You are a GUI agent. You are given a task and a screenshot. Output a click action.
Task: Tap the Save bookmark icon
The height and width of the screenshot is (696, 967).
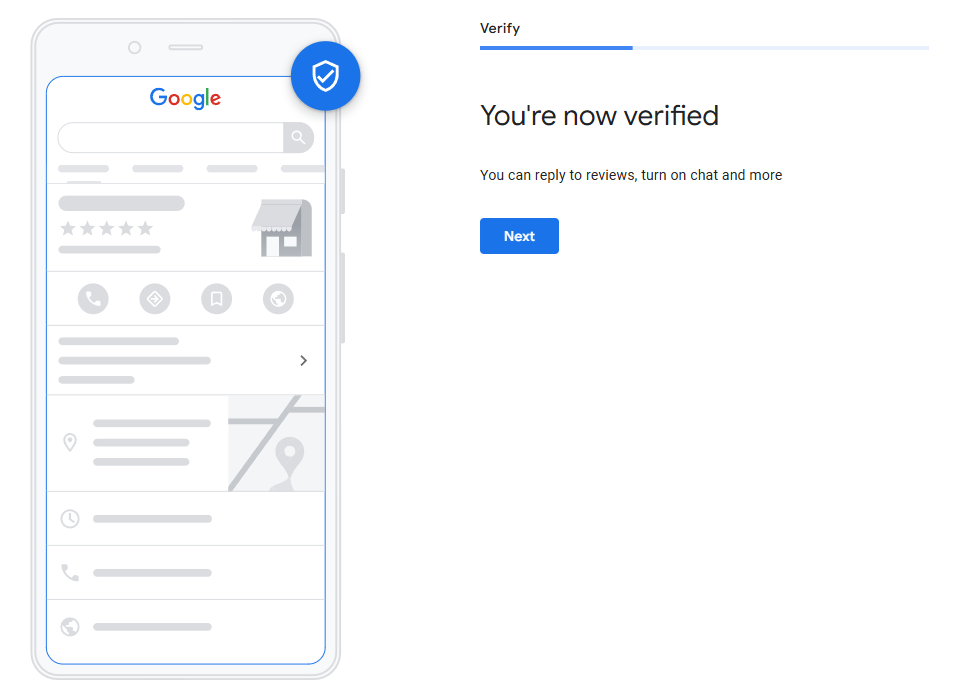pyautogui.click(x=216, y=298)
